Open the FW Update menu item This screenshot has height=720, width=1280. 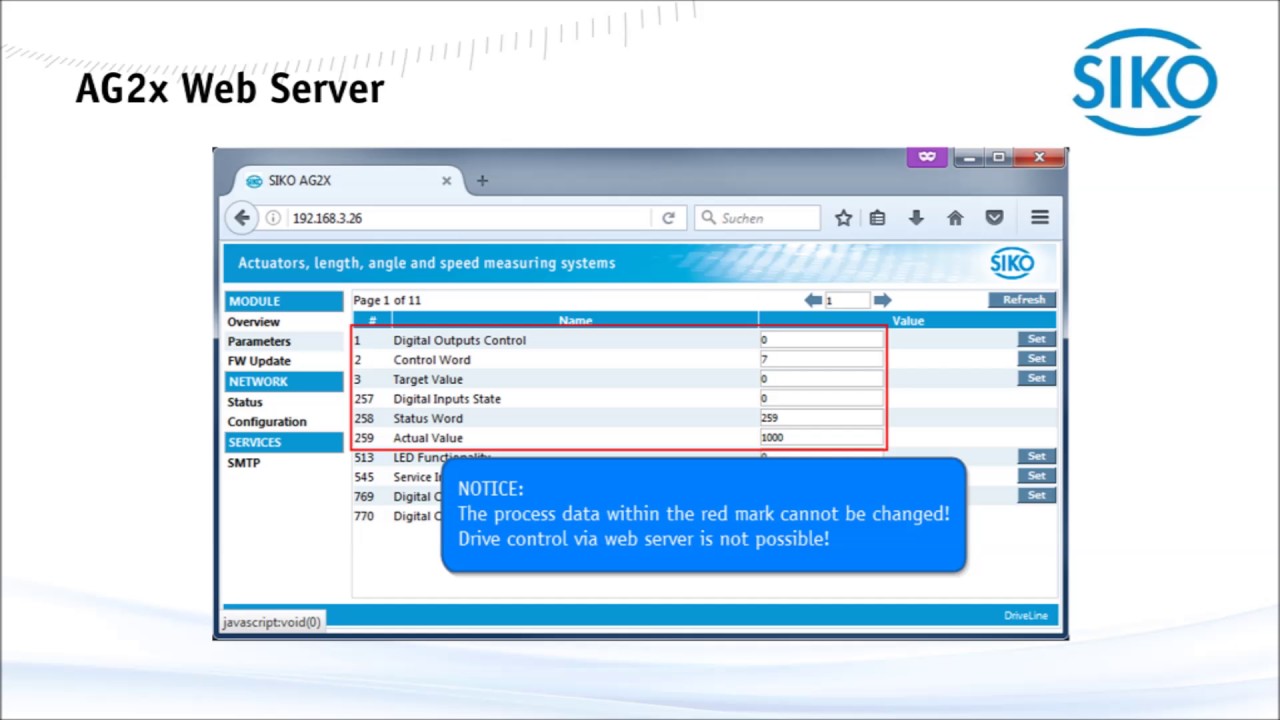pyautogui.click(x=259, y=361)
